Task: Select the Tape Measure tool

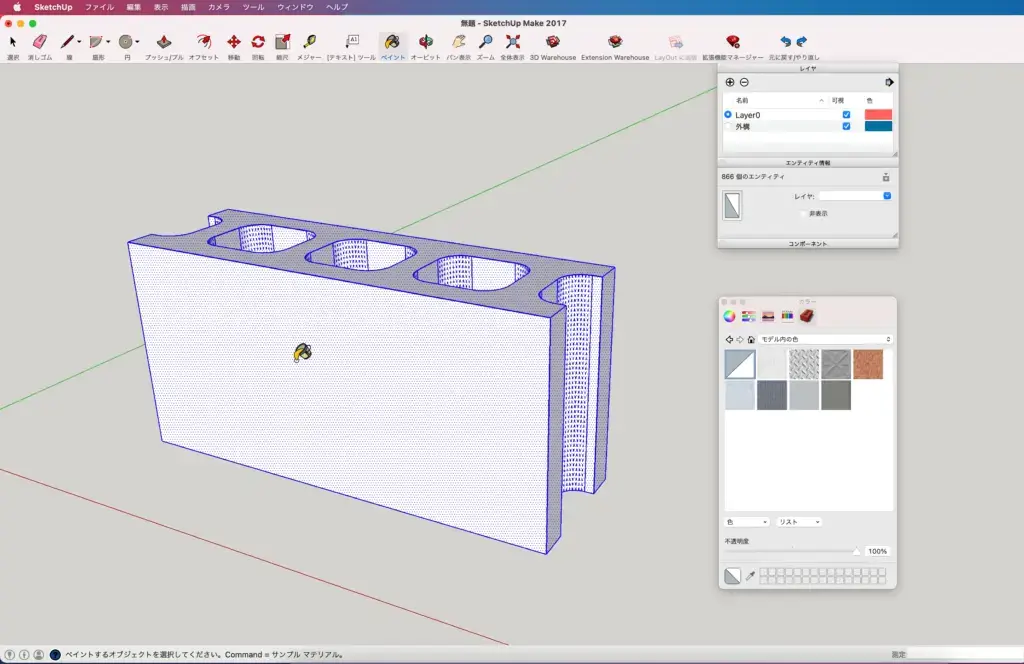Action: [x=310, y=42]
